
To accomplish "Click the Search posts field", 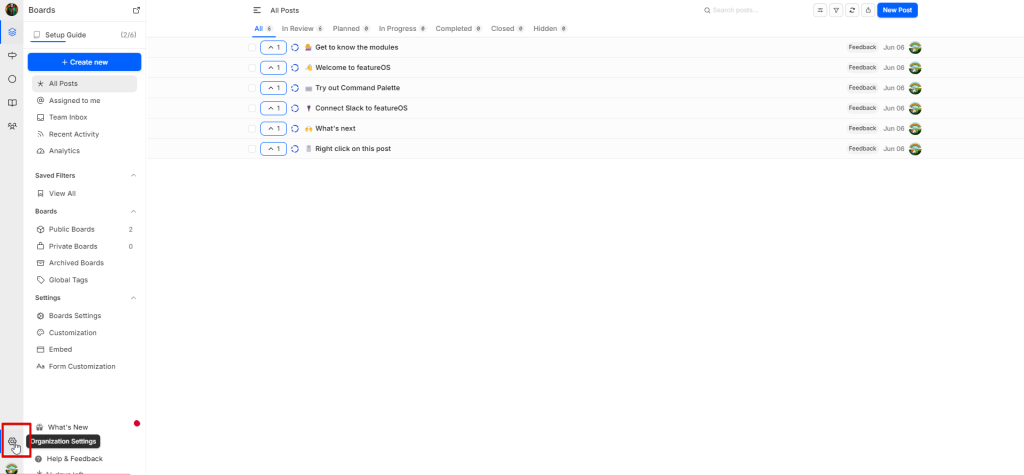I will point(755,10).
